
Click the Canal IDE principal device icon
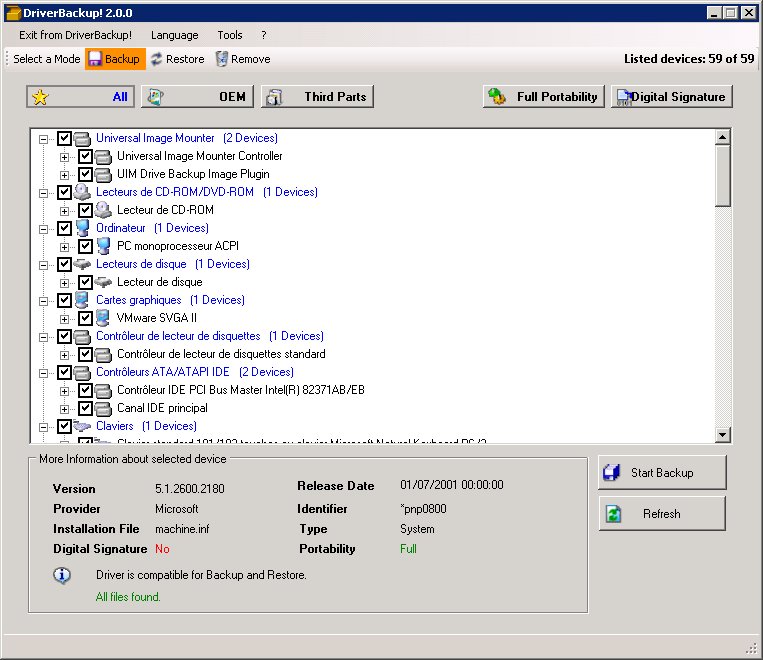103,409
